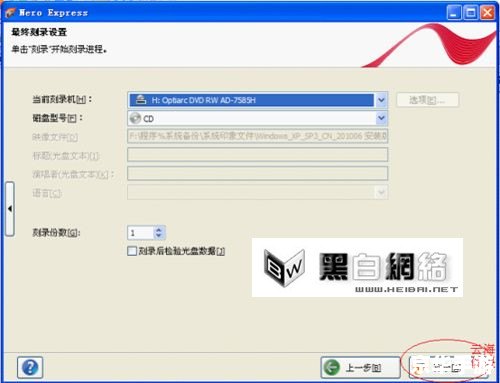This screenshot has width=500, height=383.
Task: Go back with the green arrow button
Action: tap(360, 367)
